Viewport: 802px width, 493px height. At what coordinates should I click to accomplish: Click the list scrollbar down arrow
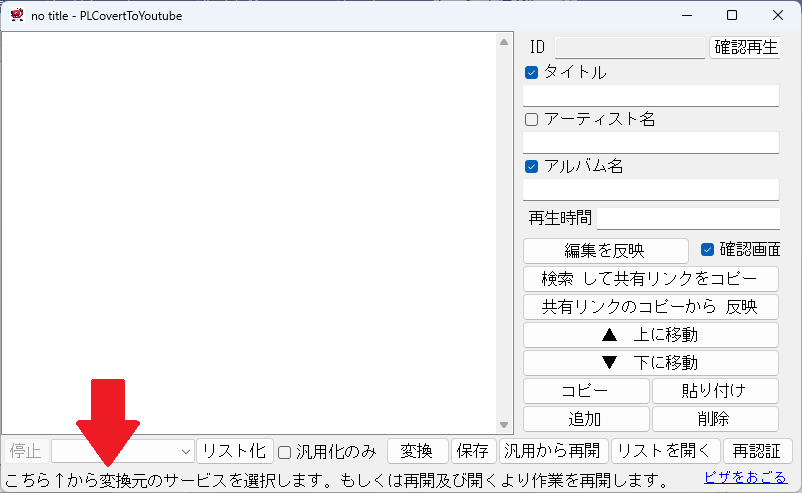coord(504,425)
